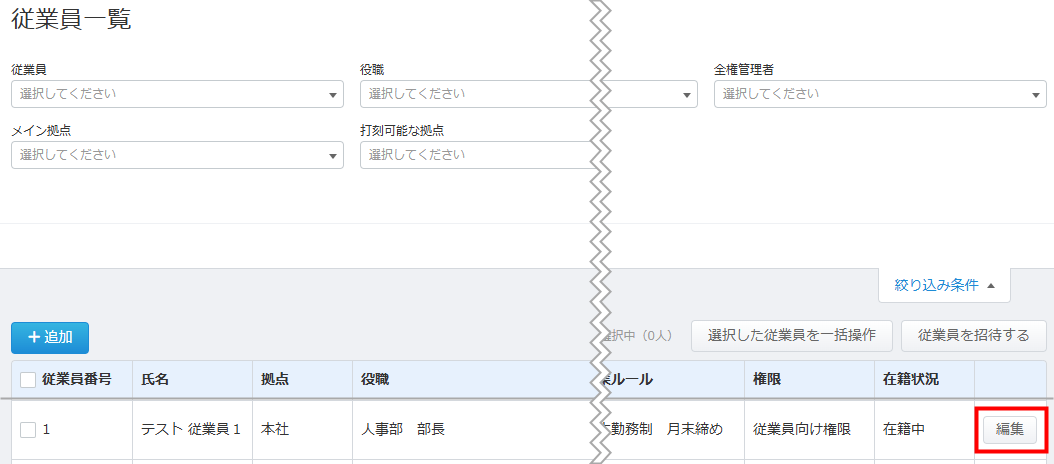The width and height of the screenshot is (1054, 464).
Task: Click the 氏名 column header
Action: (155, 380)
